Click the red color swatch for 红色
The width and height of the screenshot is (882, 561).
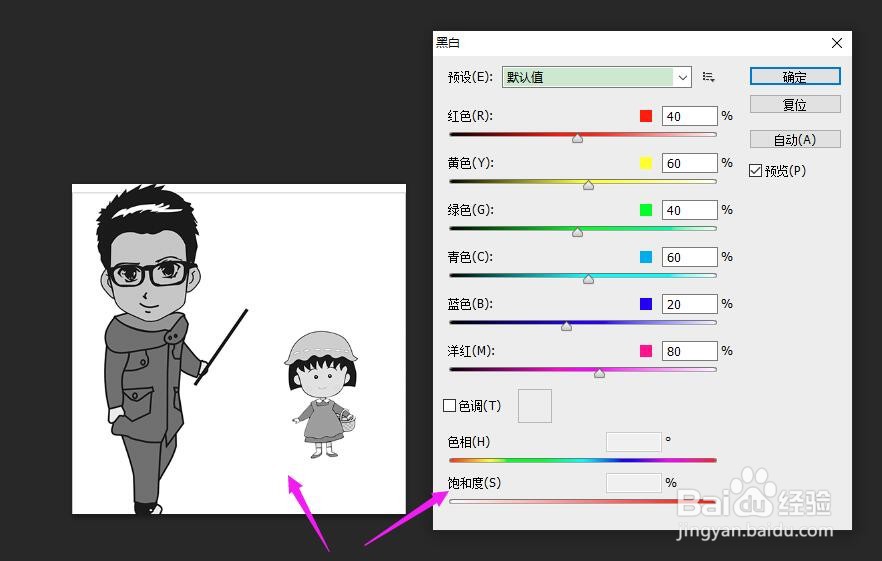coord(646,116)
